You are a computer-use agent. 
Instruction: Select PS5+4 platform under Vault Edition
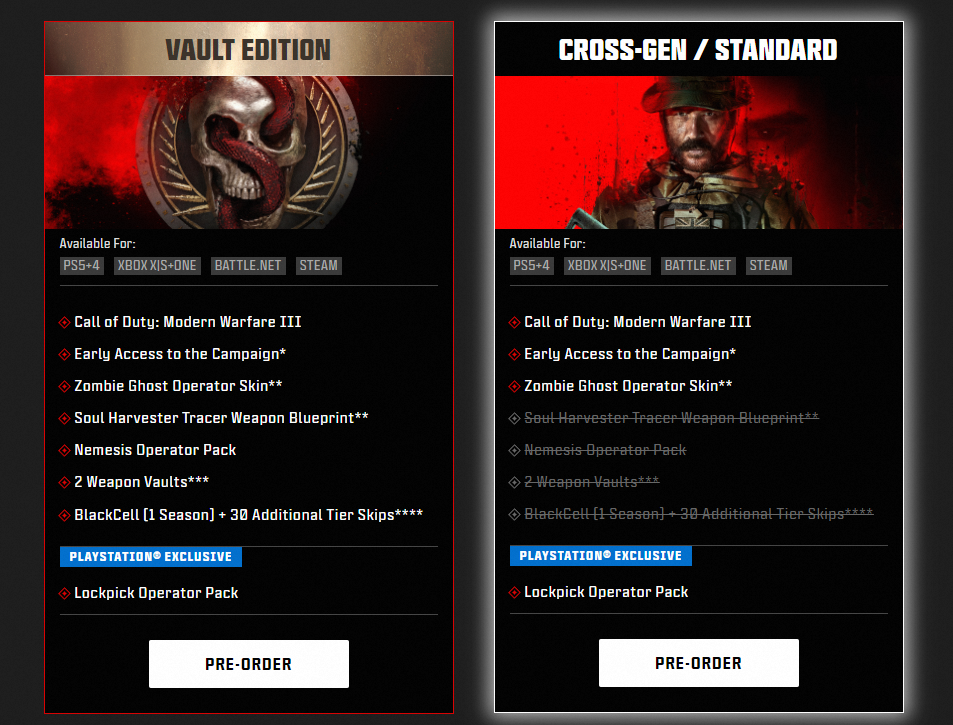coord(81,266)
